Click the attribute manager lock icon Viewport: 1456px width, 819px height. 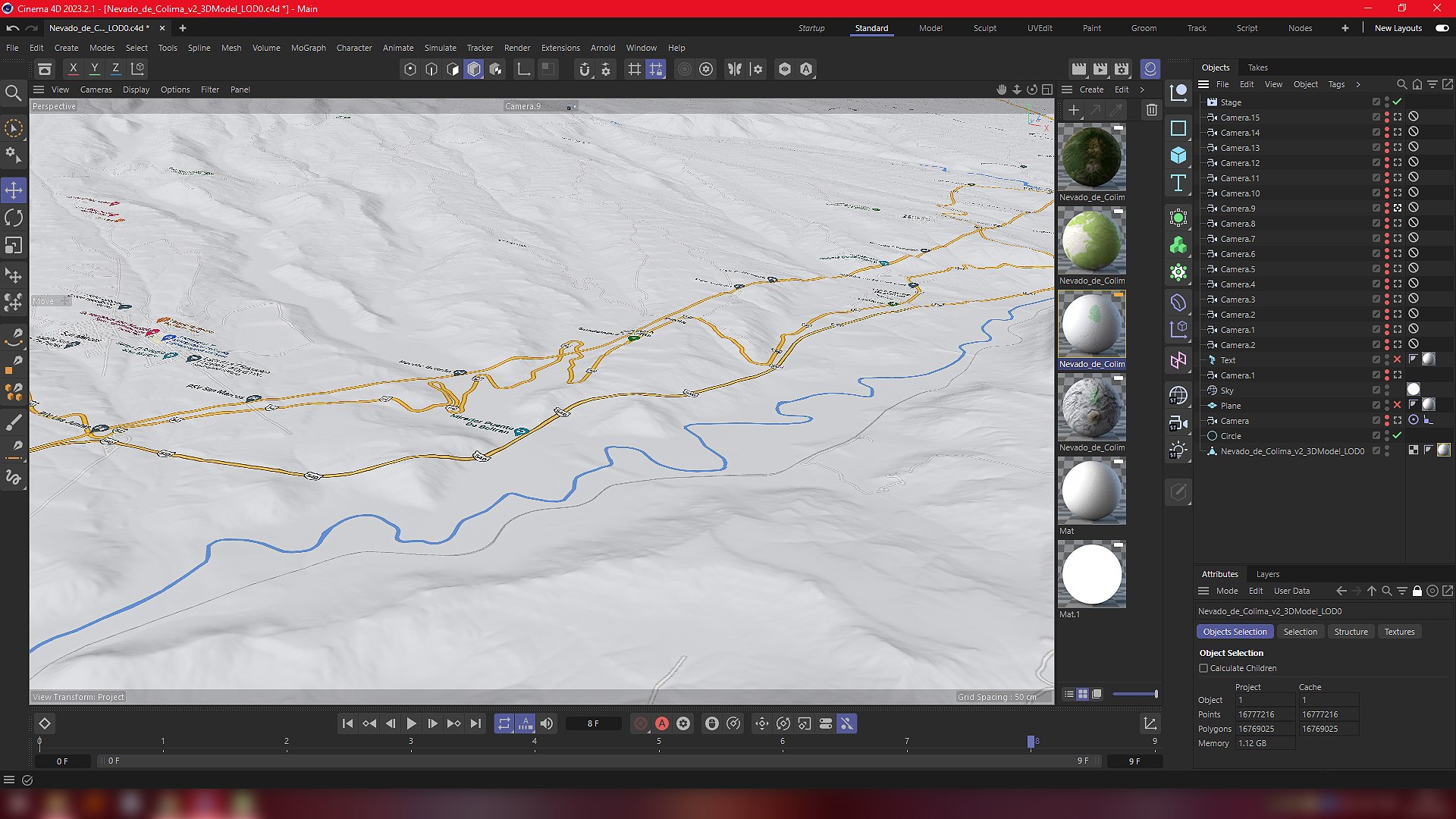point(1417,591)
